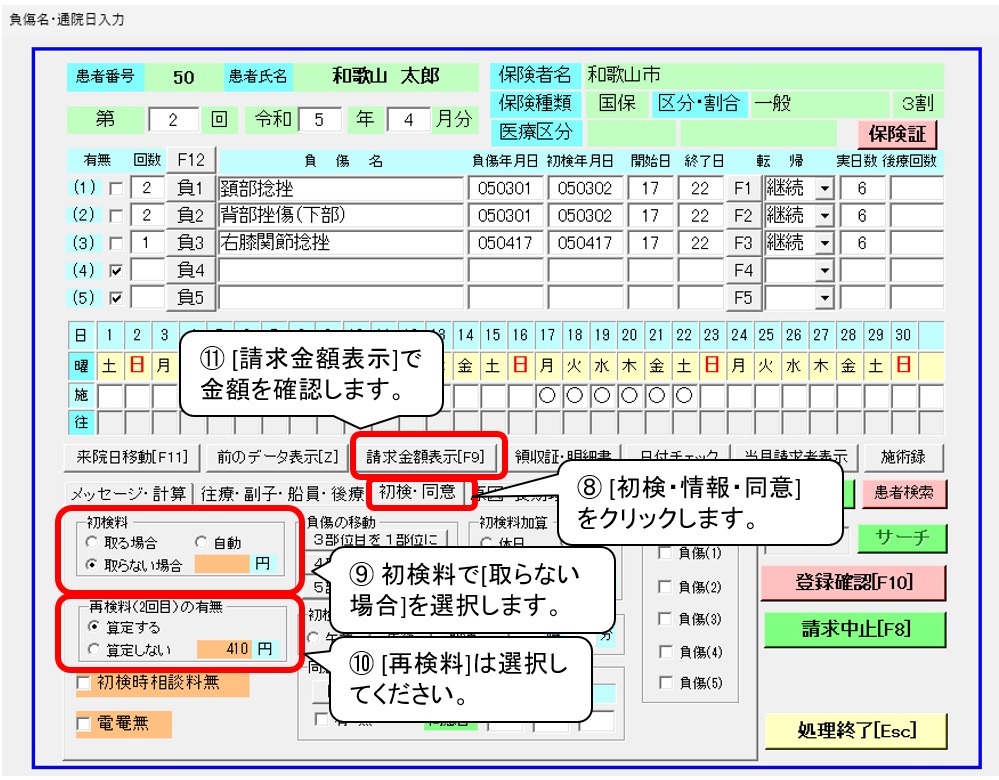Click the 保険証 button
Viewport: 999px width, 780px height.
click(896, 133)
